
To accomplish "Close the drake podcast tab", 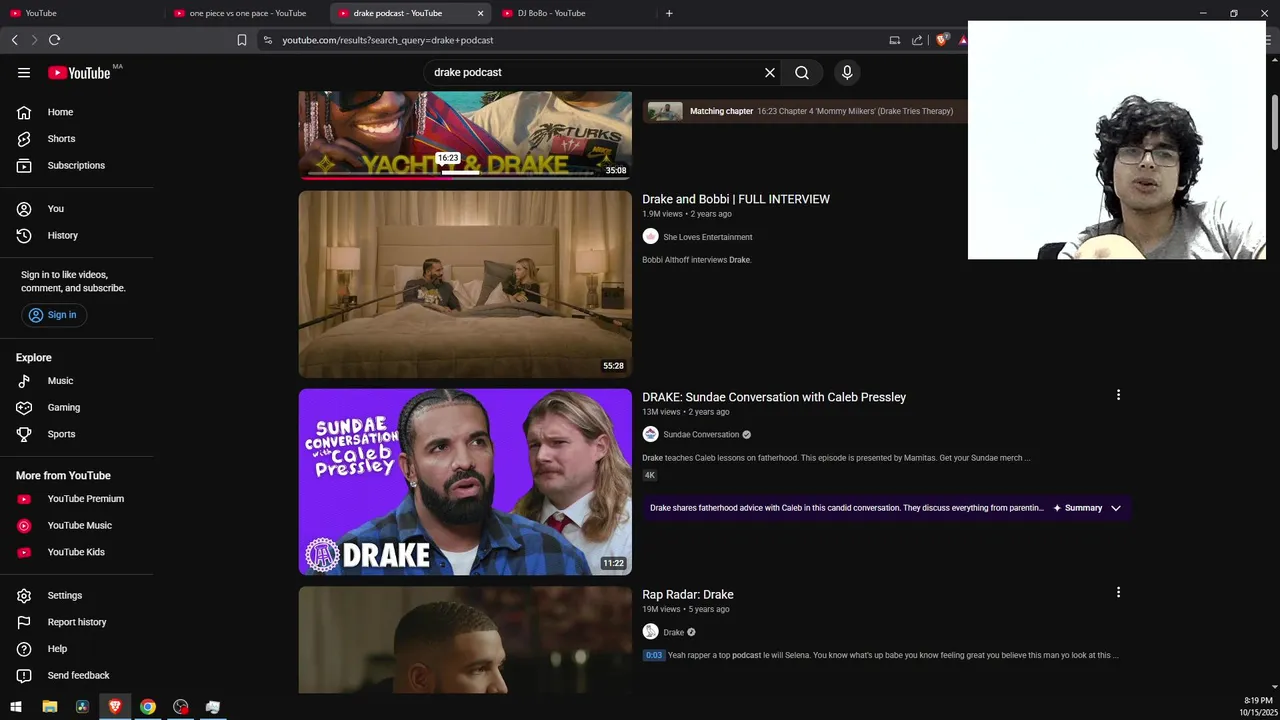I will pyautogui.click(x=480, y=13).
